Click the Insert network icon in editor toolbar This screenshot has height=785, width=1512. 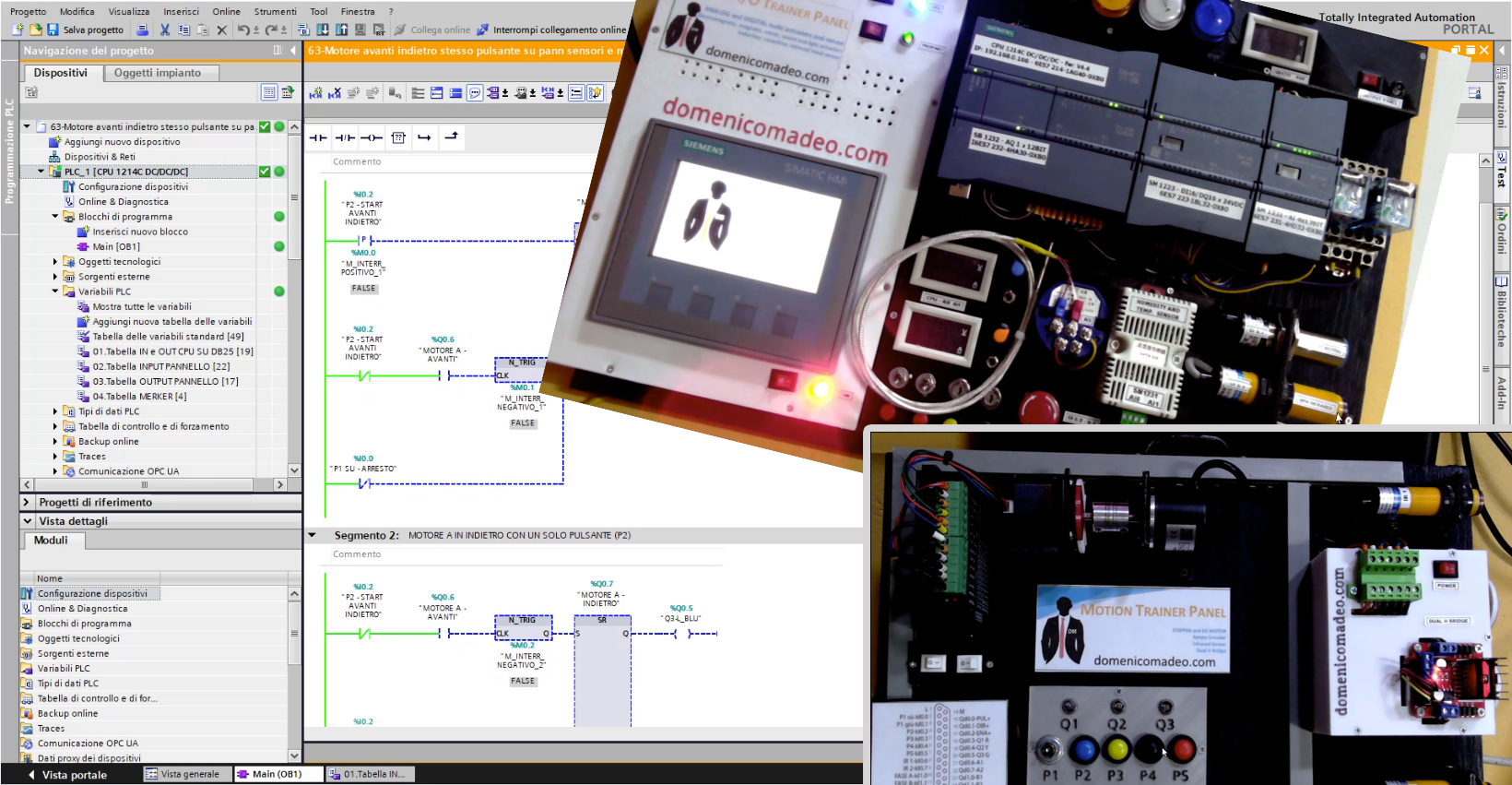[316, 92]
